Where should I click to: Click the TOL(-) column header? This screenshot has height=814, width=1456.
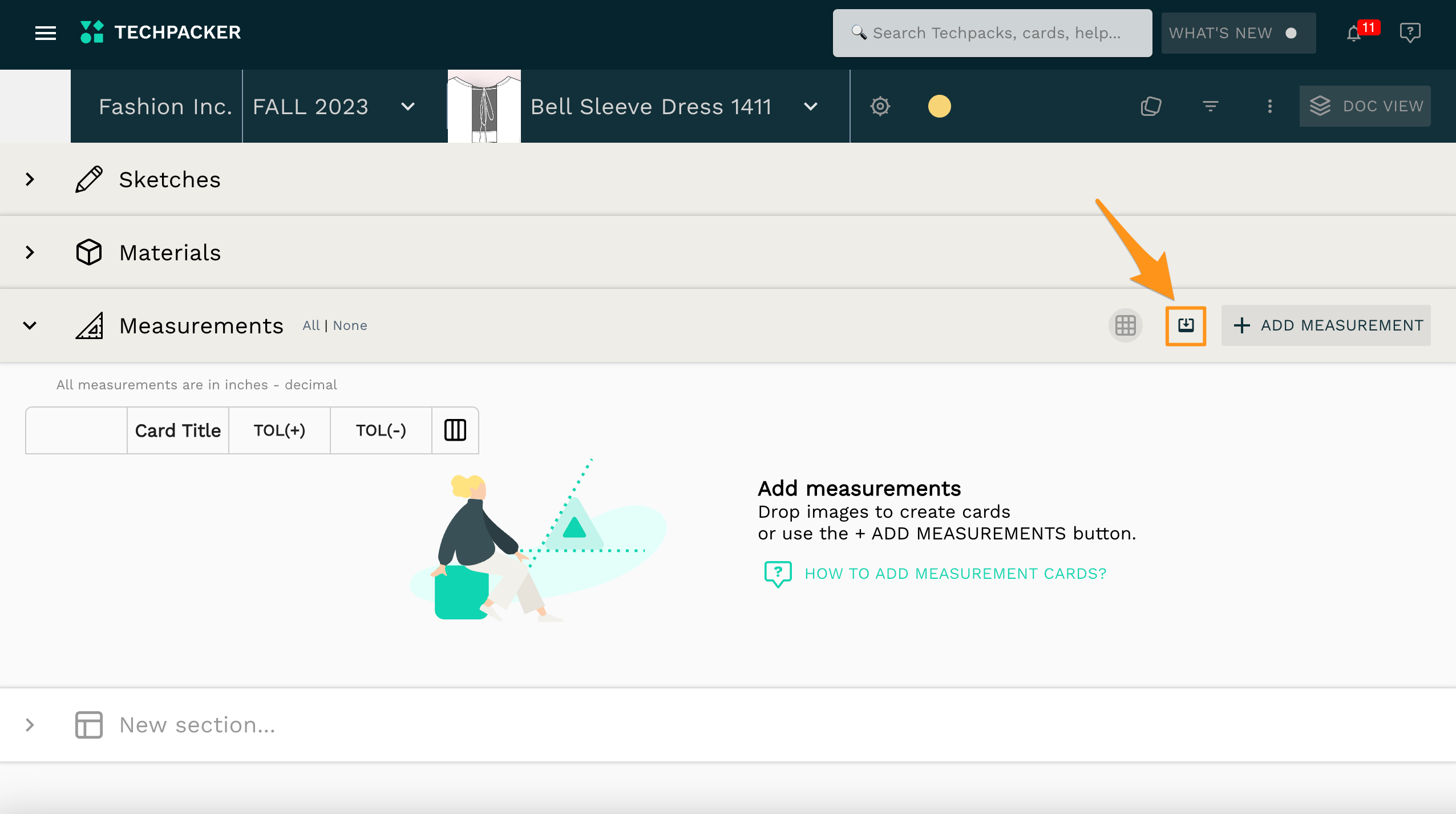coord(381,430)
